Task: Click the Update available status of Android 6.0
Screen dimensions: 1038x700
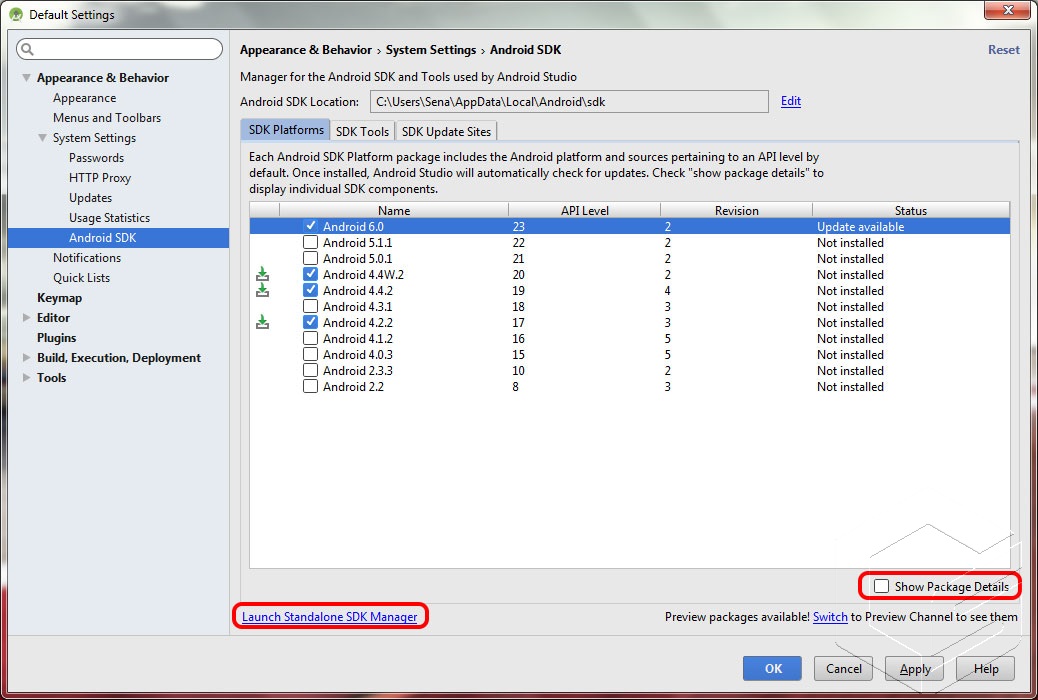Action: [x=860, y=226]
